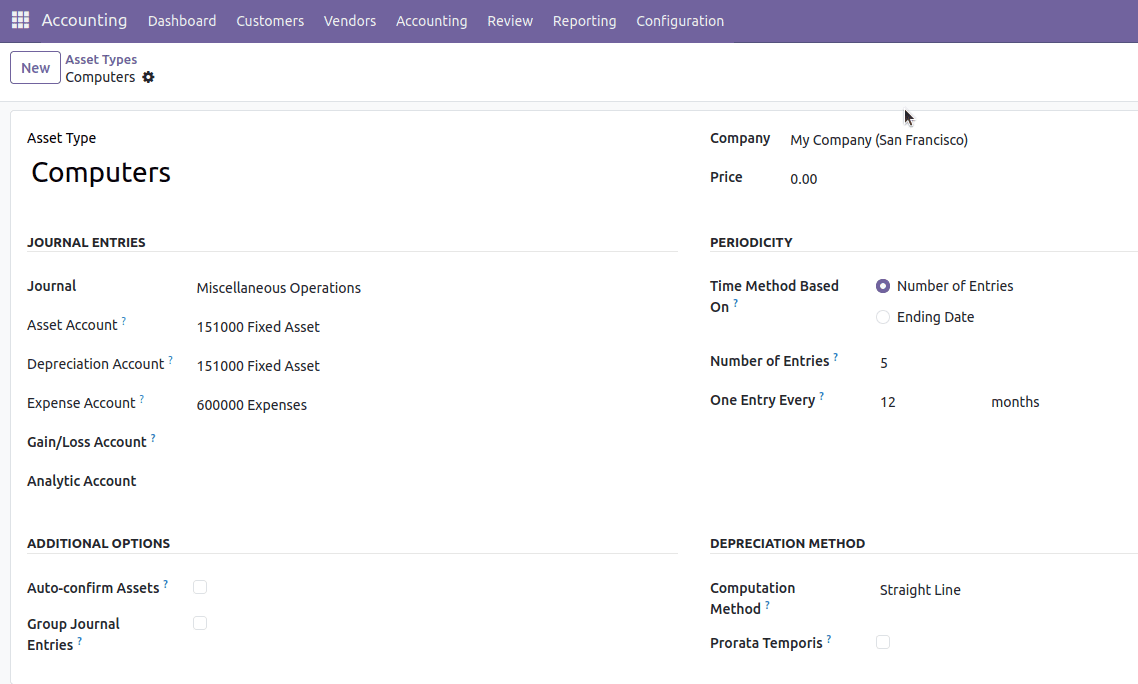
Task: Click the Journal Entries section heading
Action: click(x=86, y=243)
